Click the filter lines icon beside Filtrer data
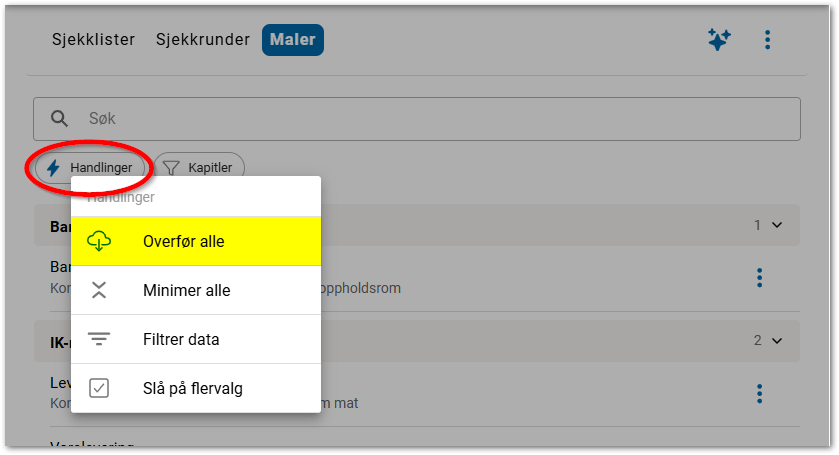 coord(99,339)
